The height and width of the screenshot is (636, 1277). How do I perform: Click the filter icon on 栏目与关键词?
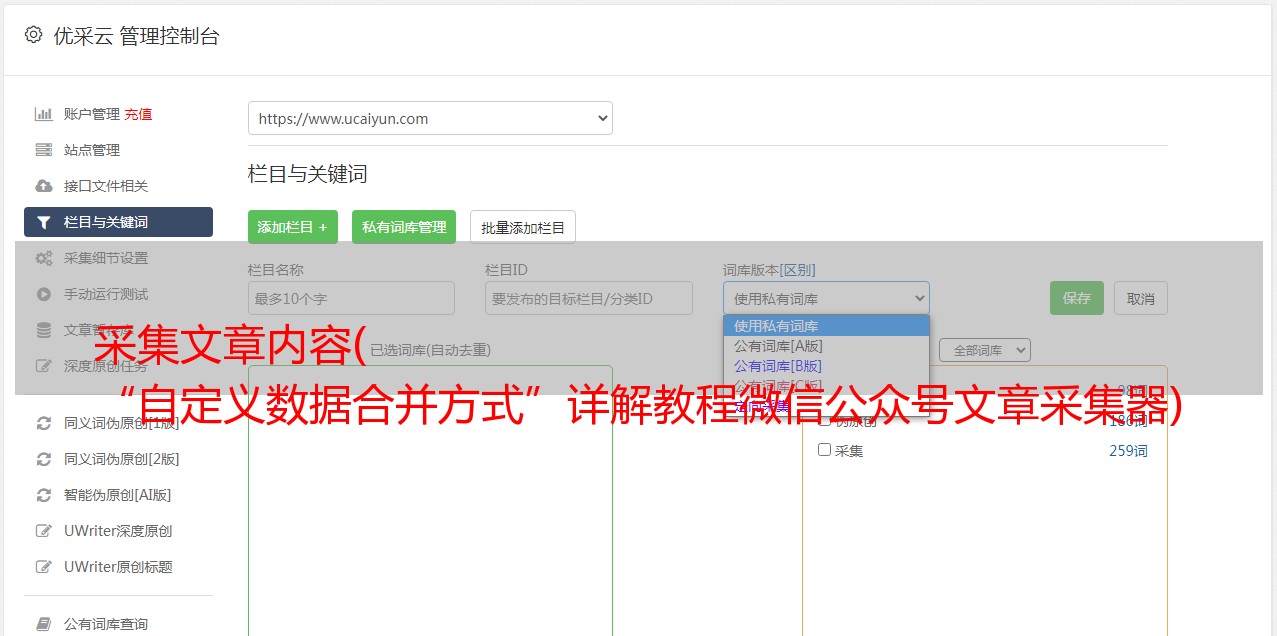pos(43,222)
